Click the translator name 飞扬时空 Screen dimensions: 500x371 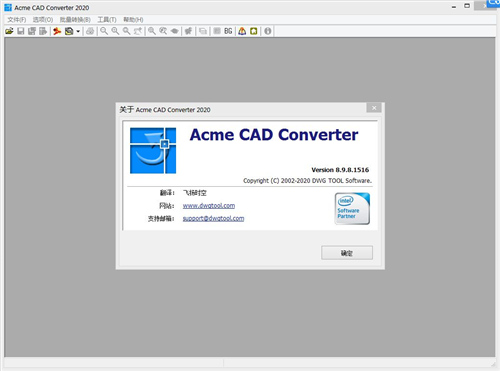(195, 193)
